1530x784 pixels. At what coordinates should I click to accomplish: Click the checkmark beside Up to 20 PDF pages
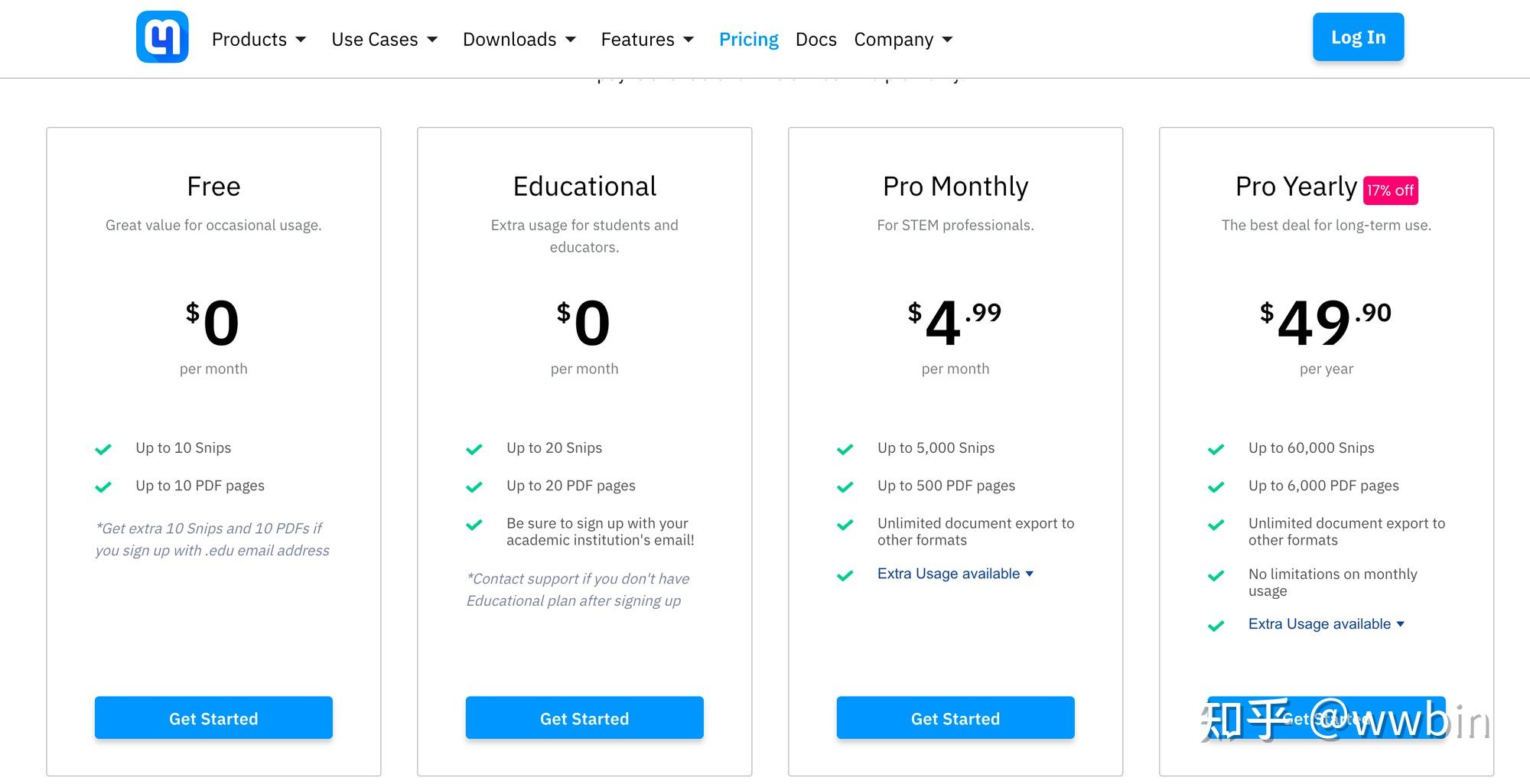(474, 486)
